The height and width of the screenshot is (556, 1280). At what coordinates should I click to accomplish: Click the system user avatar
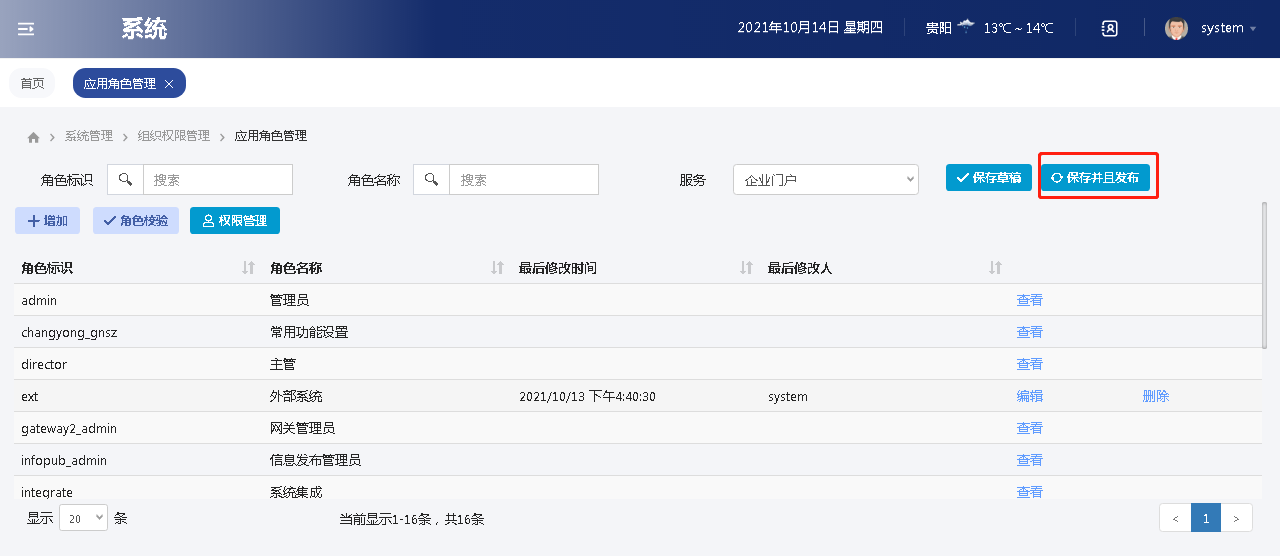point(1176,28)
